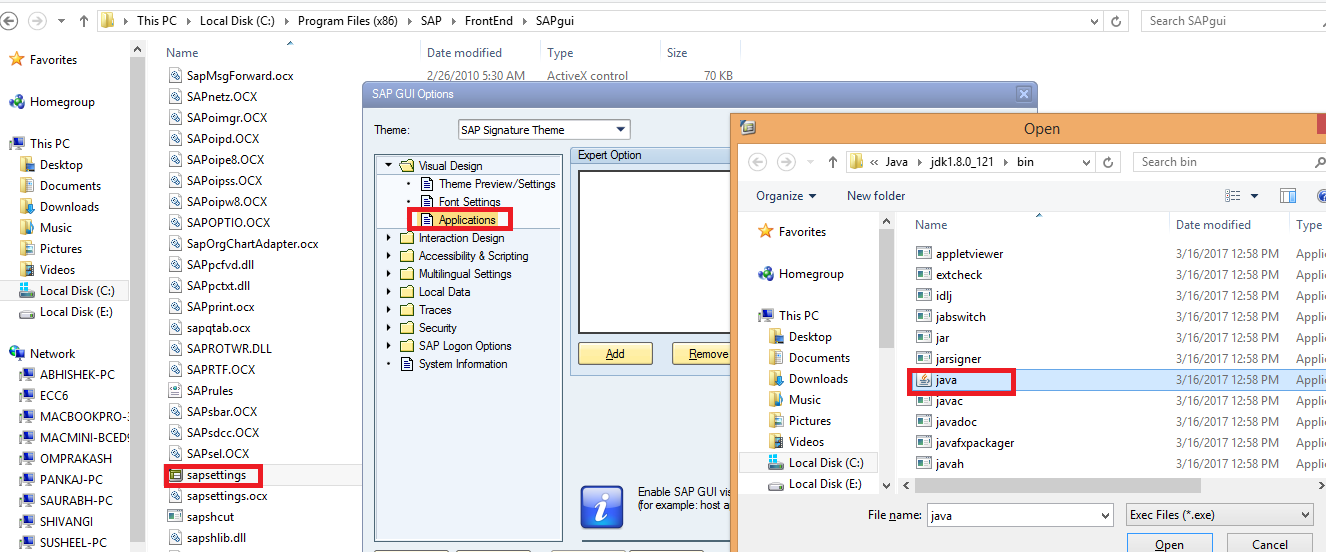Expand Accessibility & Scripting node
The height and width of the screenshot is (552, 1326).
click(x=389, y=256)
